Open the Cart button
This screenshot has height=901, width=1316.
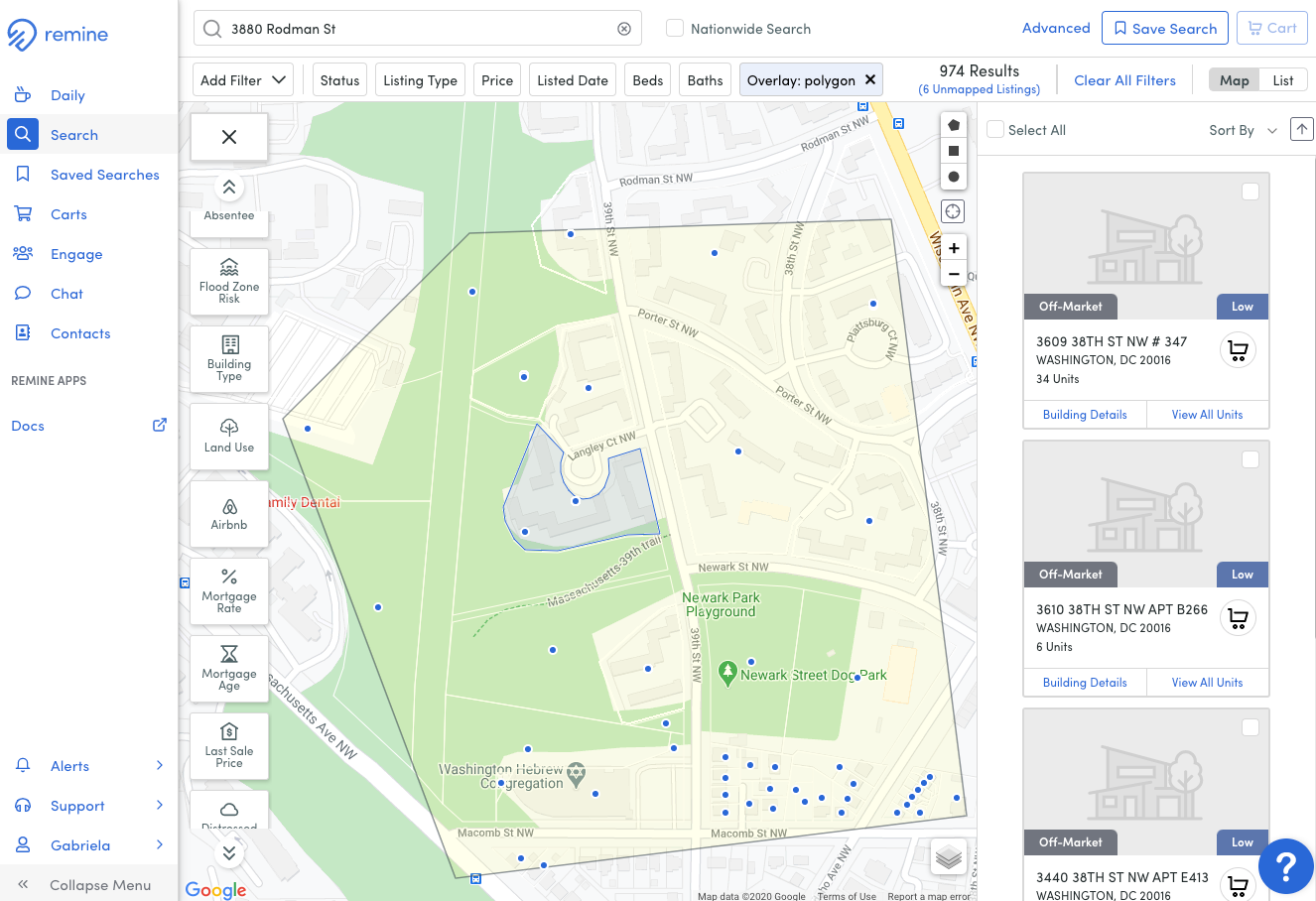point(1272,28)
